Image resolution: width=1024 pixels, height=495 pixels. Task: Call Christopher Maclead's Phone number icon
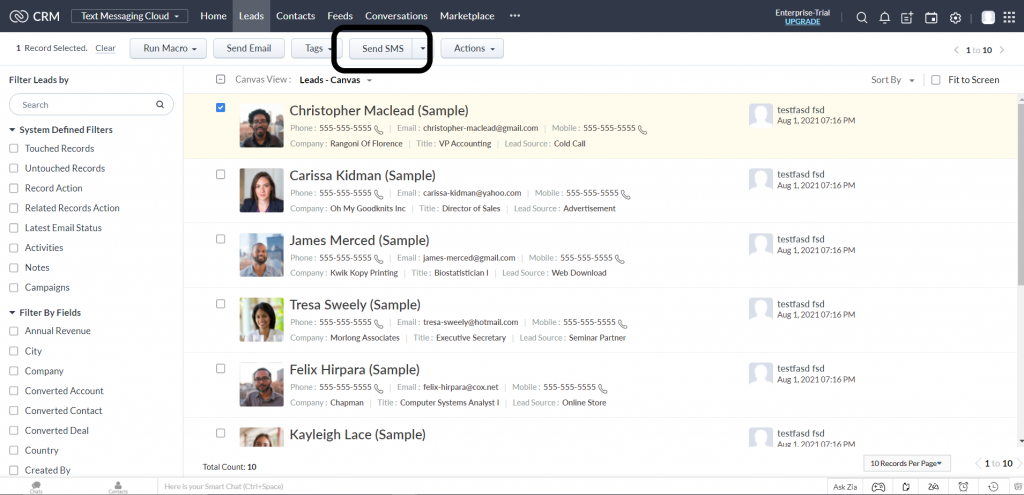pos(379,129)
